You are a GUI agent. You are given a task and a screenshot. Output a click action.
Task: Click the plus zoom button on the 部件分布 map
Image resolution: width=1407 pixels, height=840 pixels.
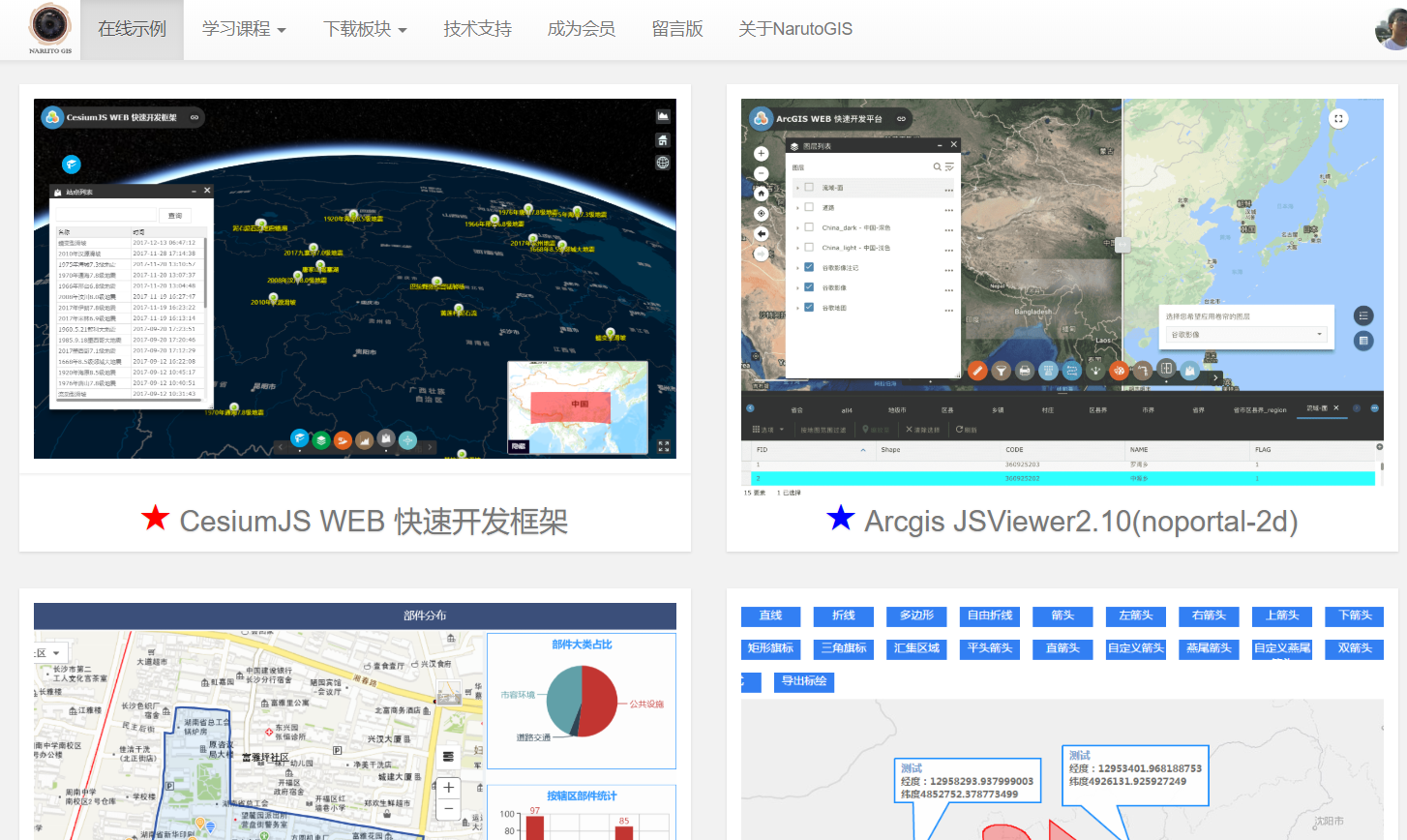448,788
